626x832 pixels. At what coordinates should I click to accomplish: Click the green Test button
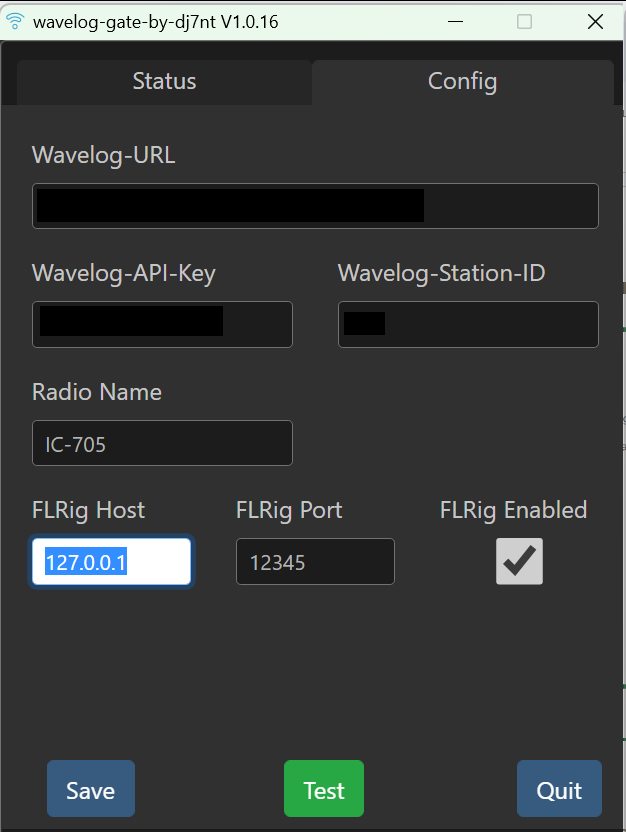pos(323,789)
